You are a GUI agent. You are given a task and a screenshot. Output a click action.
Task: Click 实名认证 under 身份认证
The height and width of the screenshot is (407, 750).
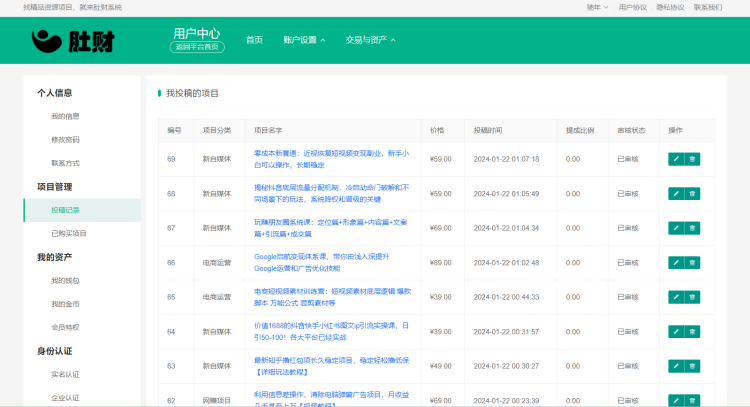[x=65, y=374]
